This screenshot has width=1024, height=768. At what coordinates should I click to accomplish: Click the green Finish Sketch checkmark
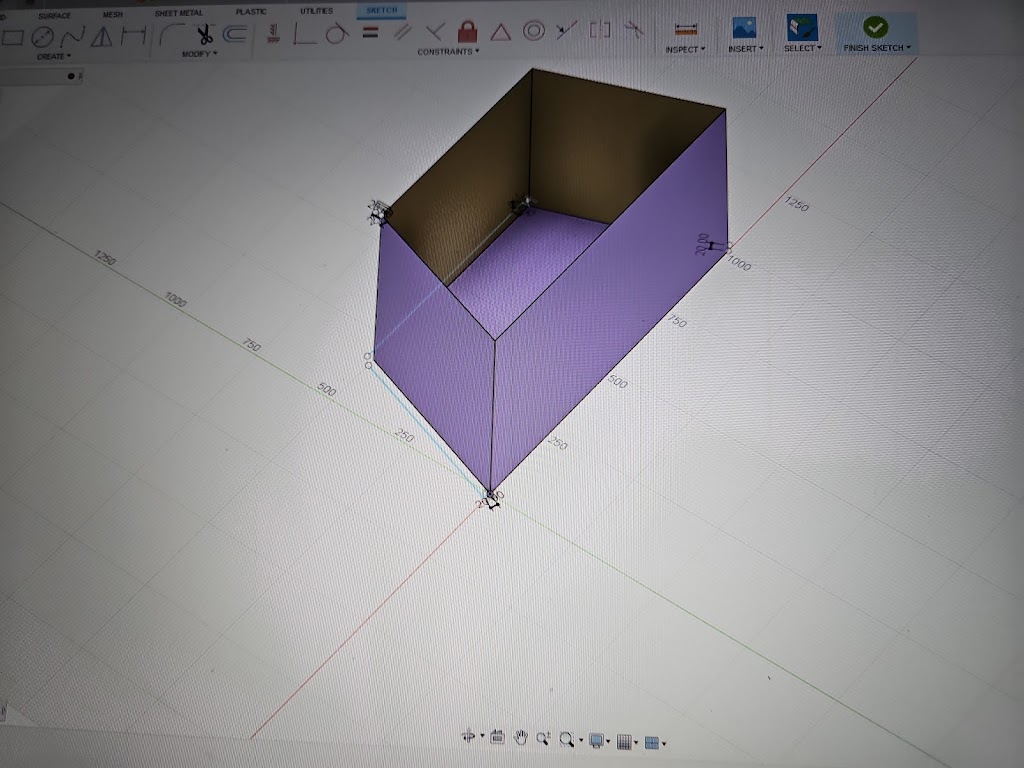tap(875, 27)
